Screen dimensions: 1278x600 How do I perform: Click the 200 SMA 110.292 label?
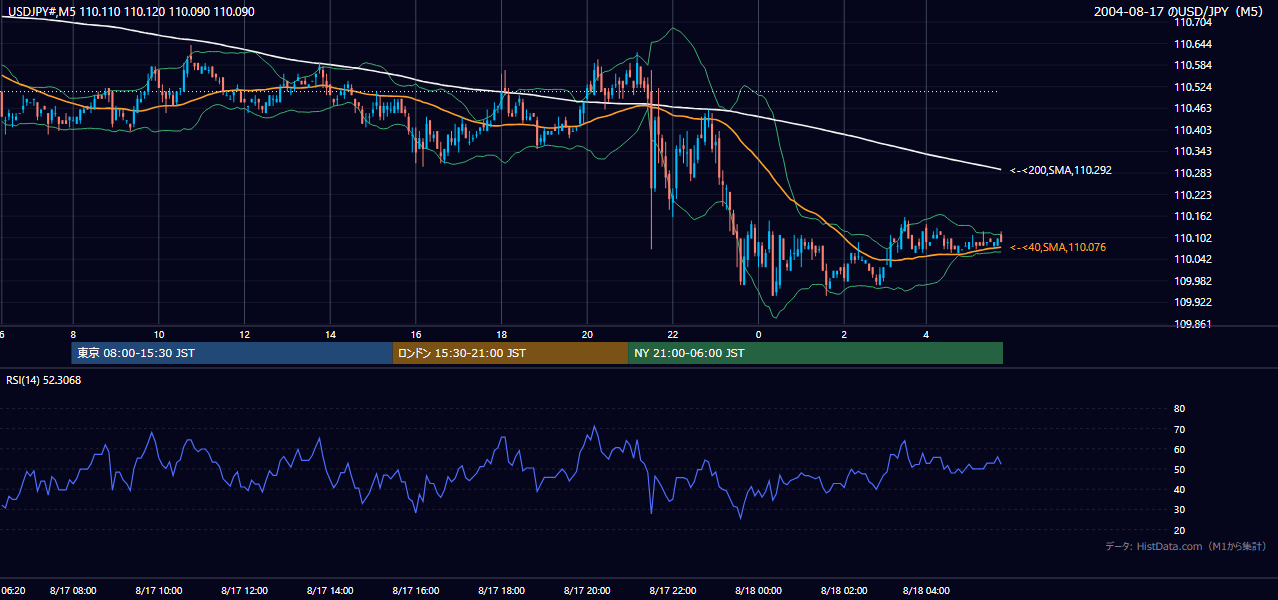pos(1060,170)
